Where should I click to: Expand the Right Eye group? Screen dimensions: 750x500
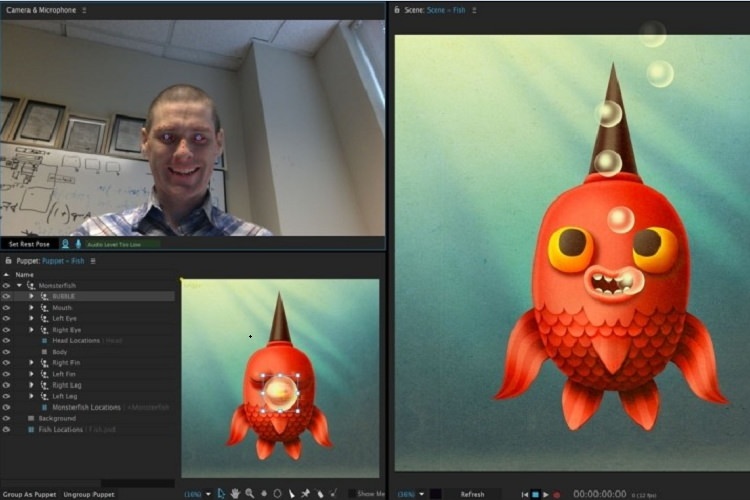click(x=32, y=330)
